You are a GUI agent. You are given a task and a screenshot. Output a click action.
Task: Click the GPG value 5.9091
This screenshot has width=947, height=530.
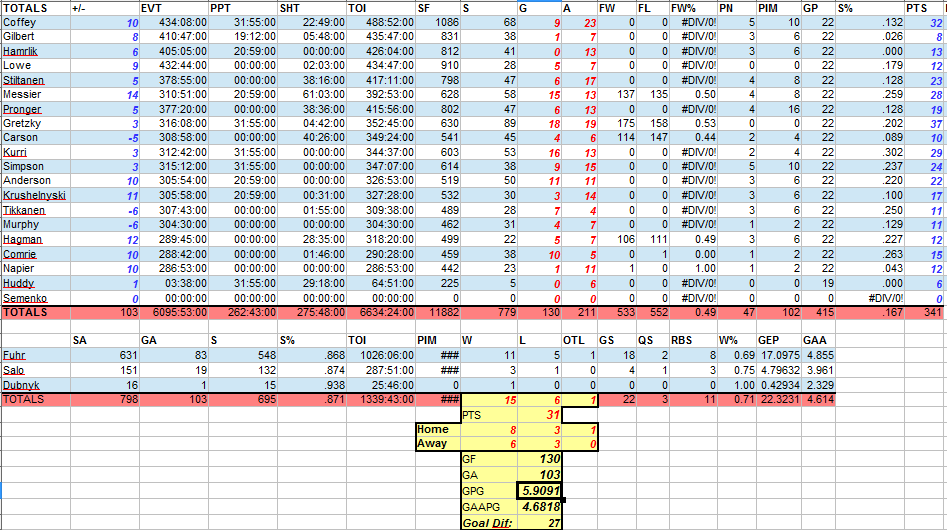539,491
